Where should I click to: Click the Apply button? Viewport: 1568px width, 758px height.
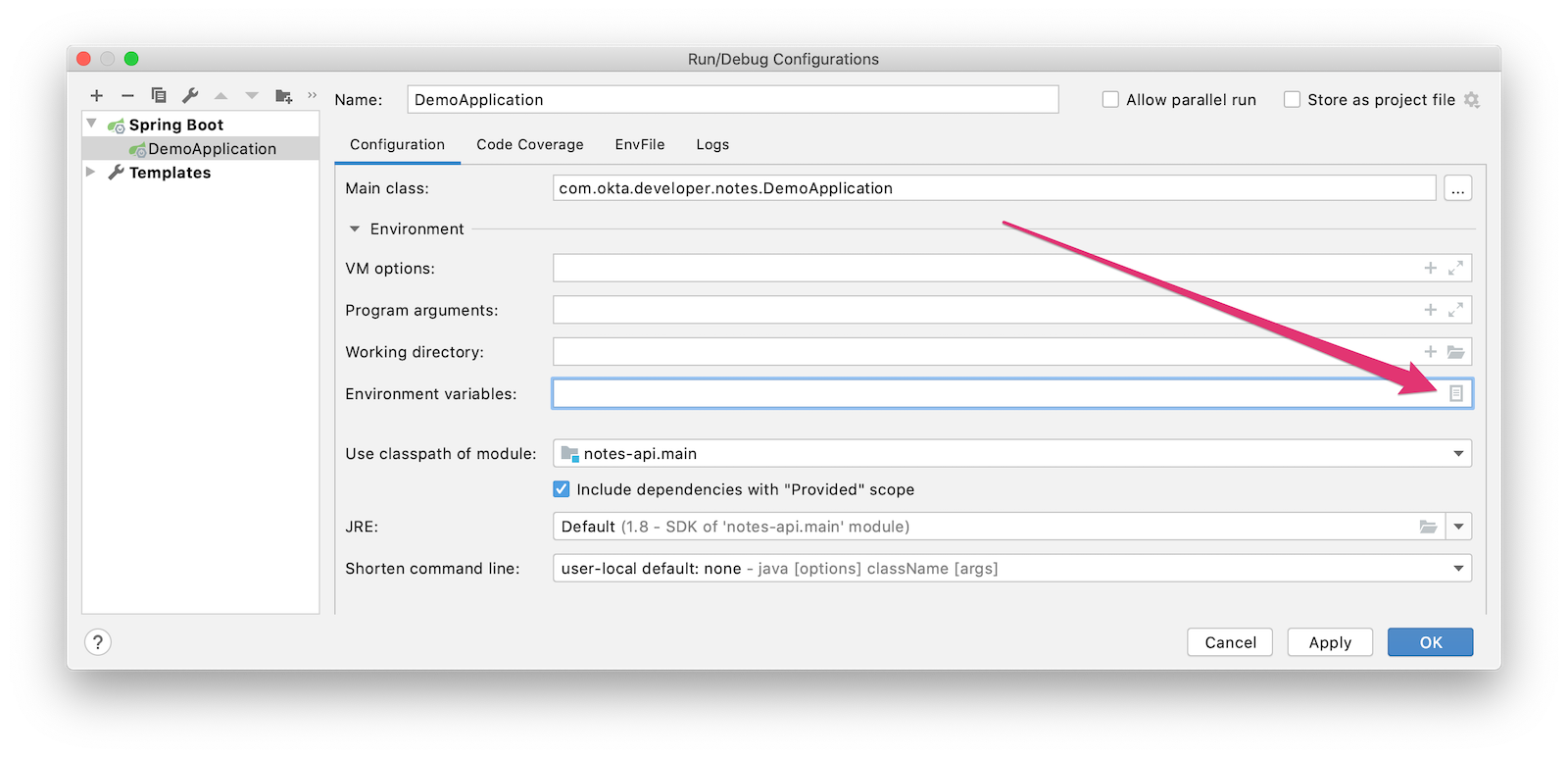[x=1329, y=642]
